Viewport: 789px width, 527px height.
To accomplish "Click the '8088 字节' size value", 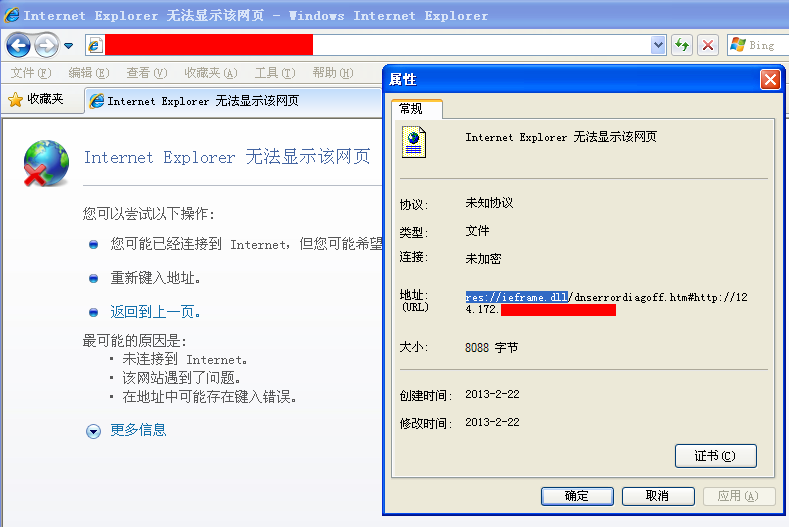I will pyautogui.click(x=492, y=348).
